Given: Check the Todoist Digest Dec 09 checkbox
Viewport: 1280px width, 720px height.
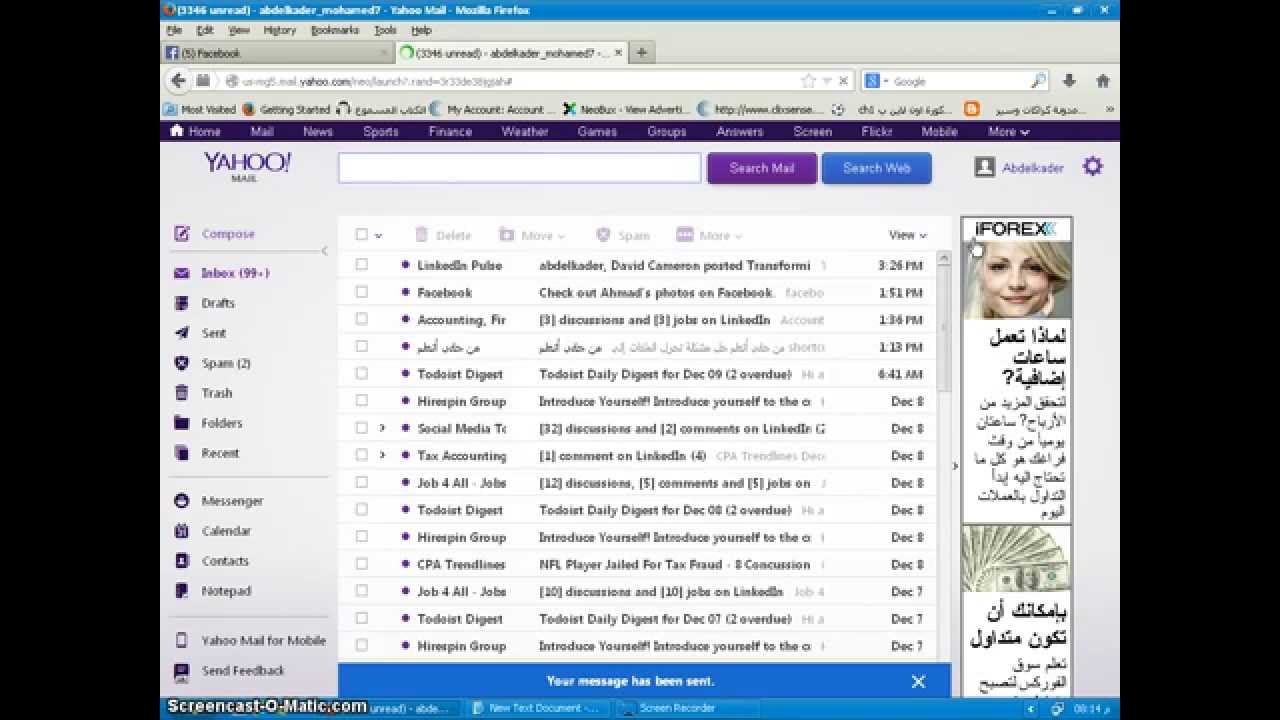Looking at the screenshot, I should [x=362, y=374].
